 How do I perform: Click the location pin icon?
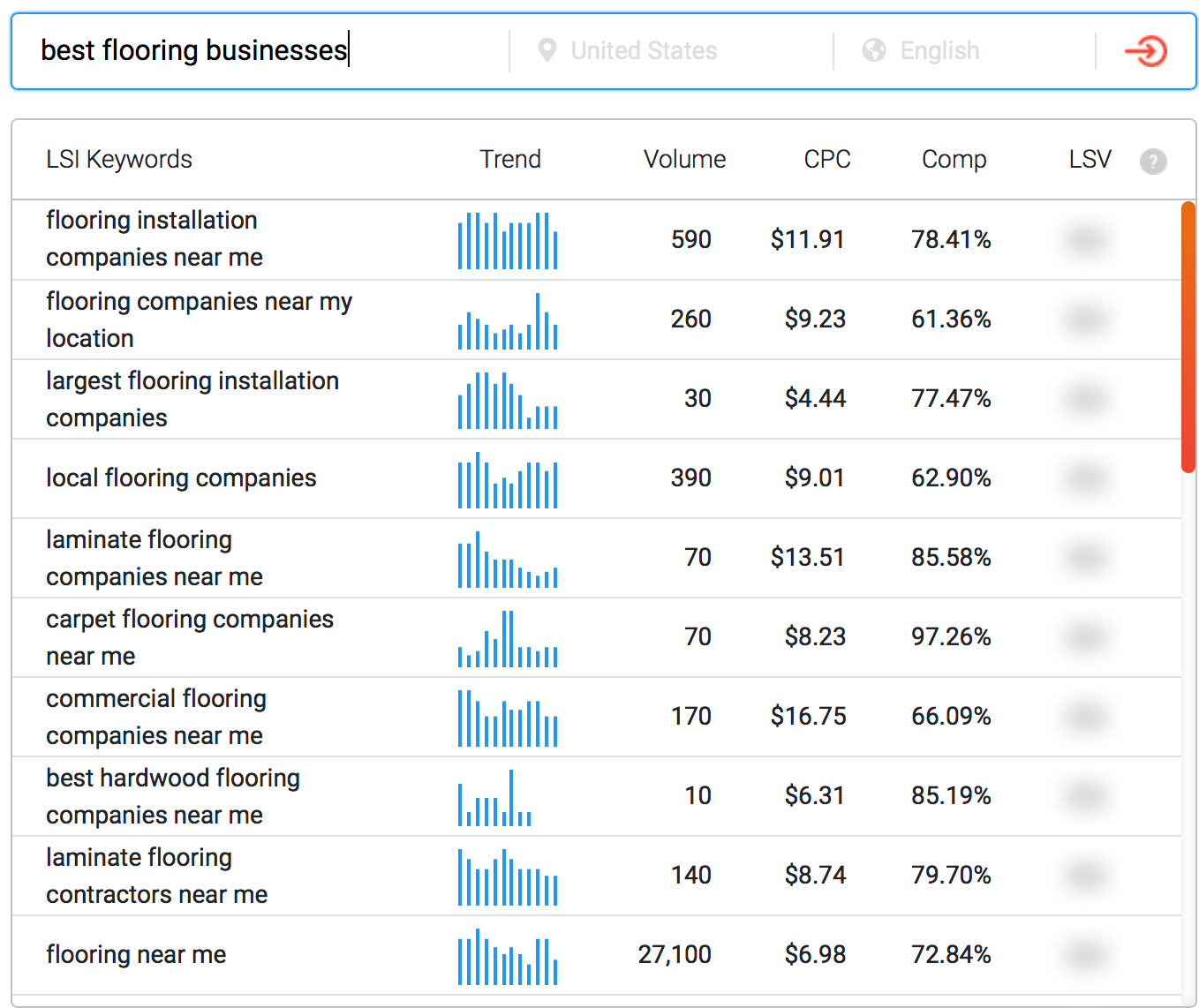pos(547,51)
